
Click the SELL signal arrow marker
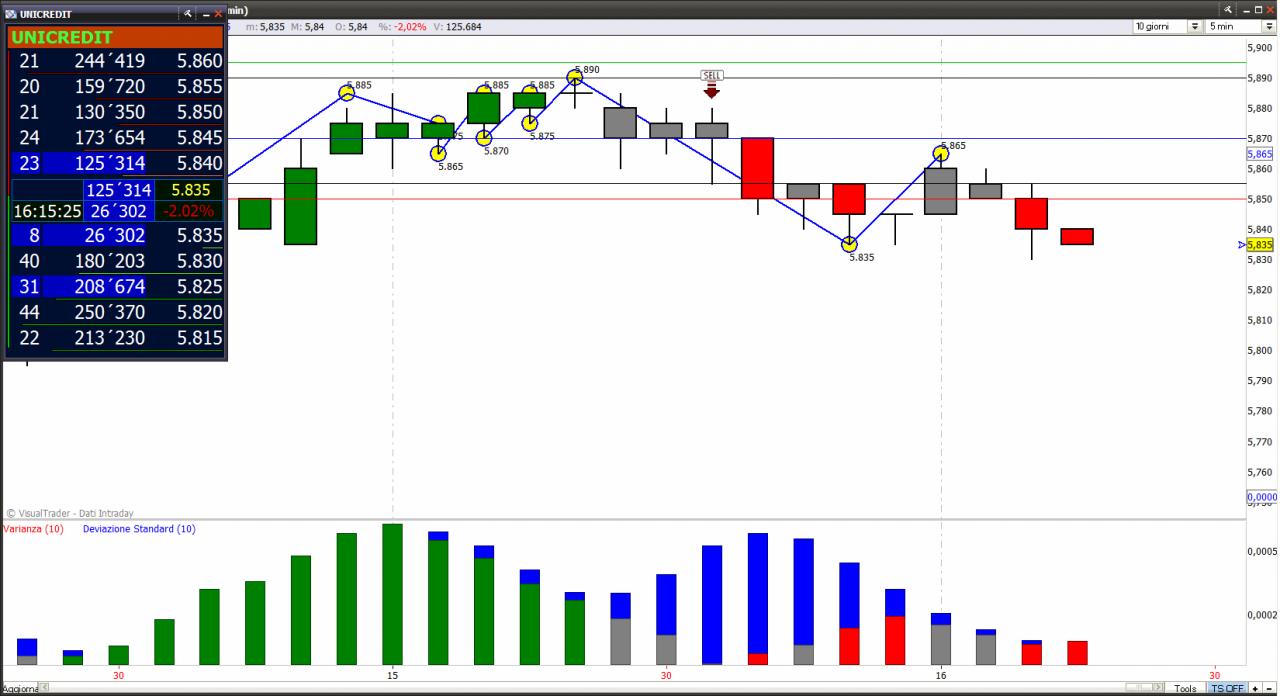(711, 91)
